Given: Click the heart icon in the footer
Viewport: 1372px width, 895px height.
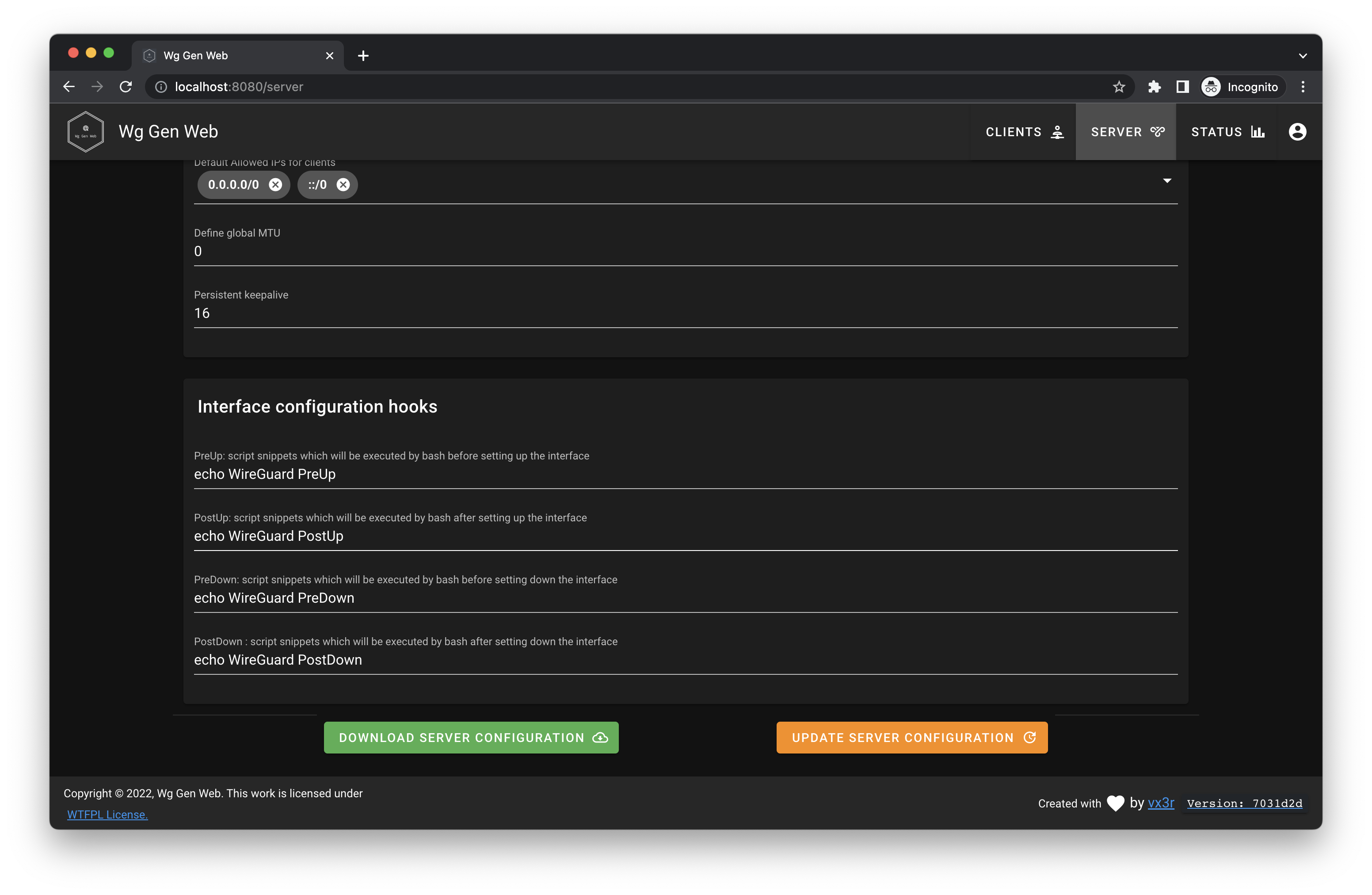Looking at the screenshot, I should click(x=1116, y=803).
